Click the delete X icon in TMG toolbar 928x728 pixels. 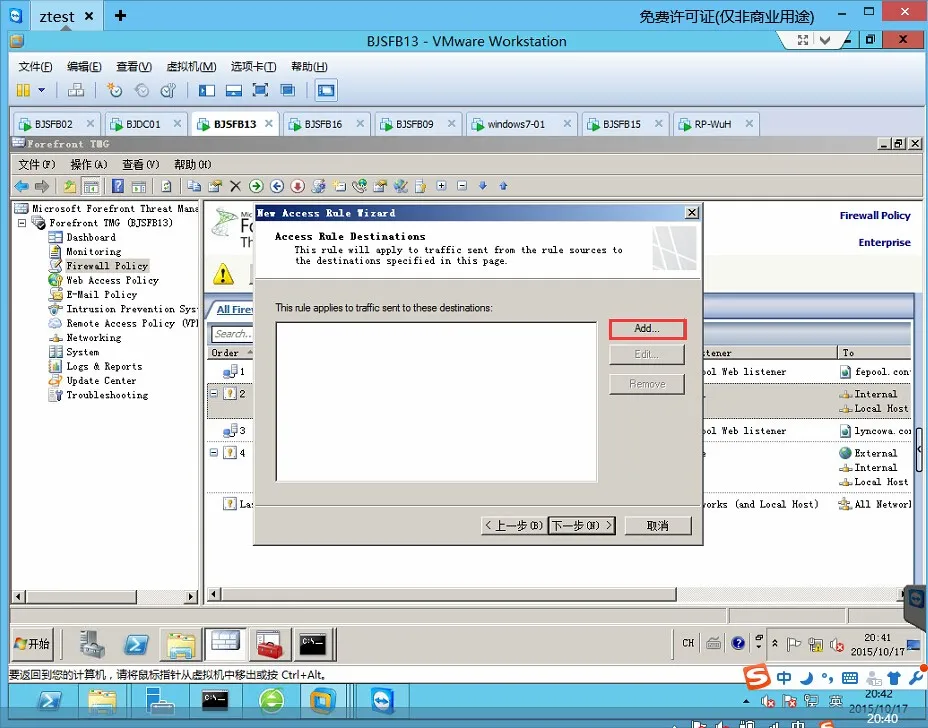pos(235,186)
